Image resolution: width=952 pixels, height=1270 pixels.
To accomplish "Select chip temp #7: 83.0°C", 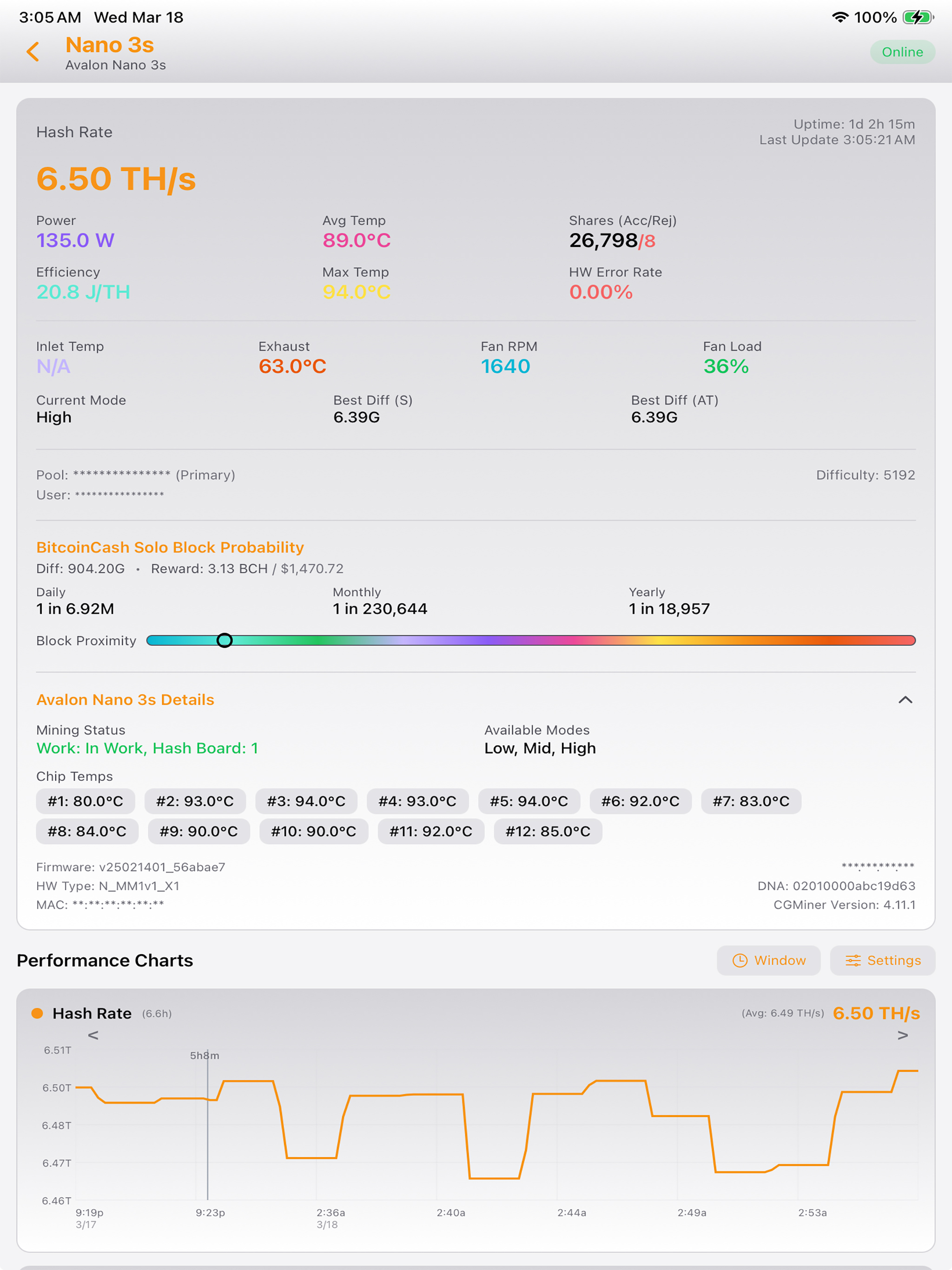I will pyautogui.click(x=751, y=801).
